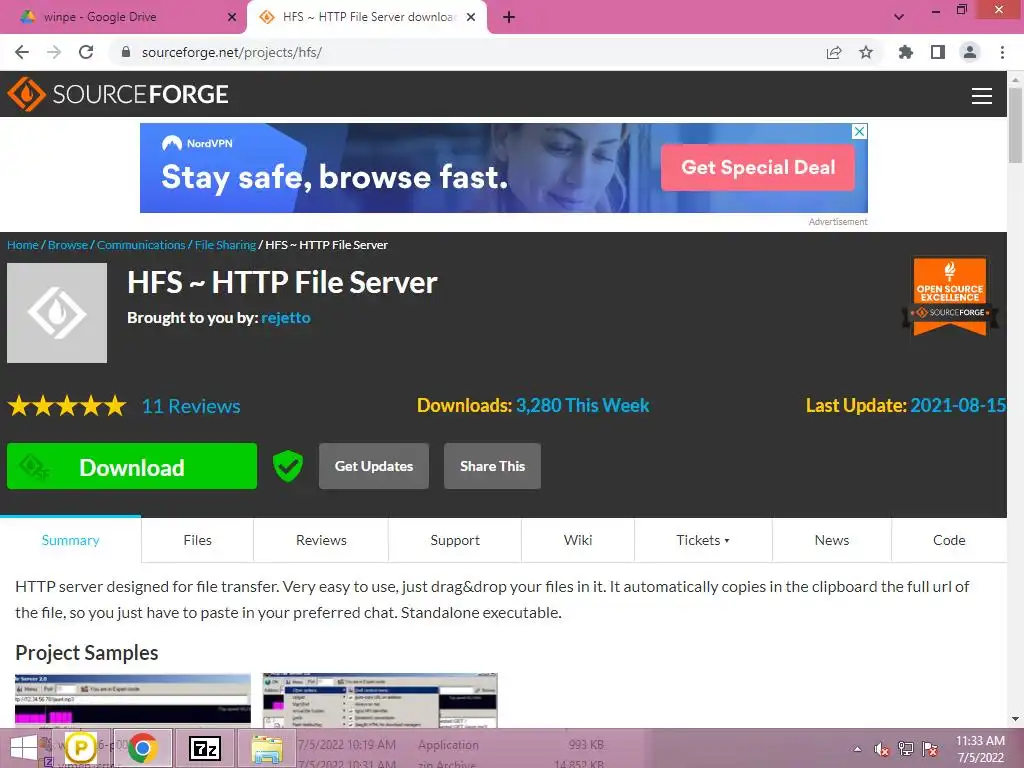Open the 11 Reviews link
This screenshot has height=768, width=1024.
tap(191, 406)
